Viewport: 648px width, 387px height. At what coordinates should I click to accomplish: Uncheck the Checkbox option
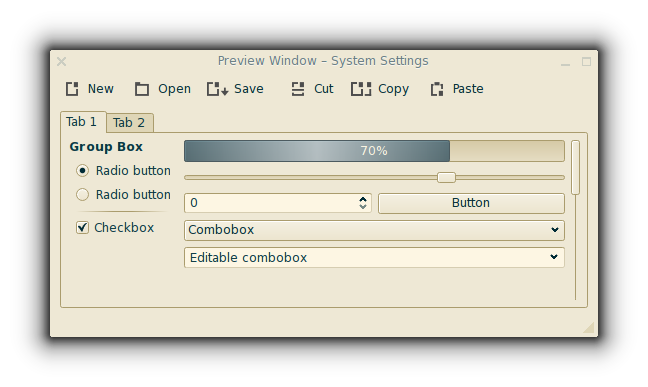[x=82, y=227]
